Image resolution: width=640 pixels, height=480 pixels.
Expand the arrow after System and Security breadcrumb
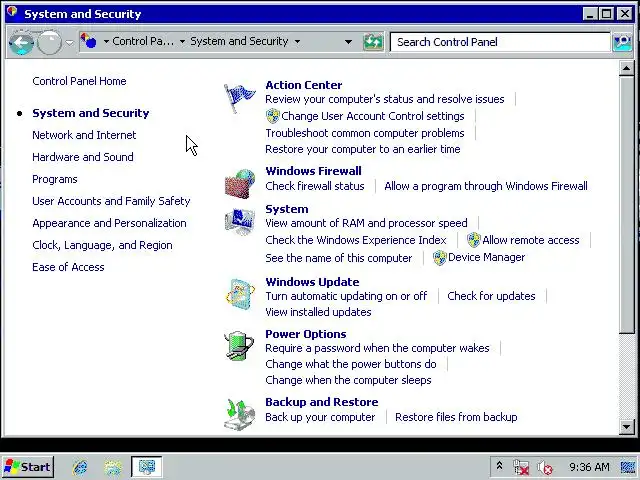pyautogui.click(x=298, y=41)
